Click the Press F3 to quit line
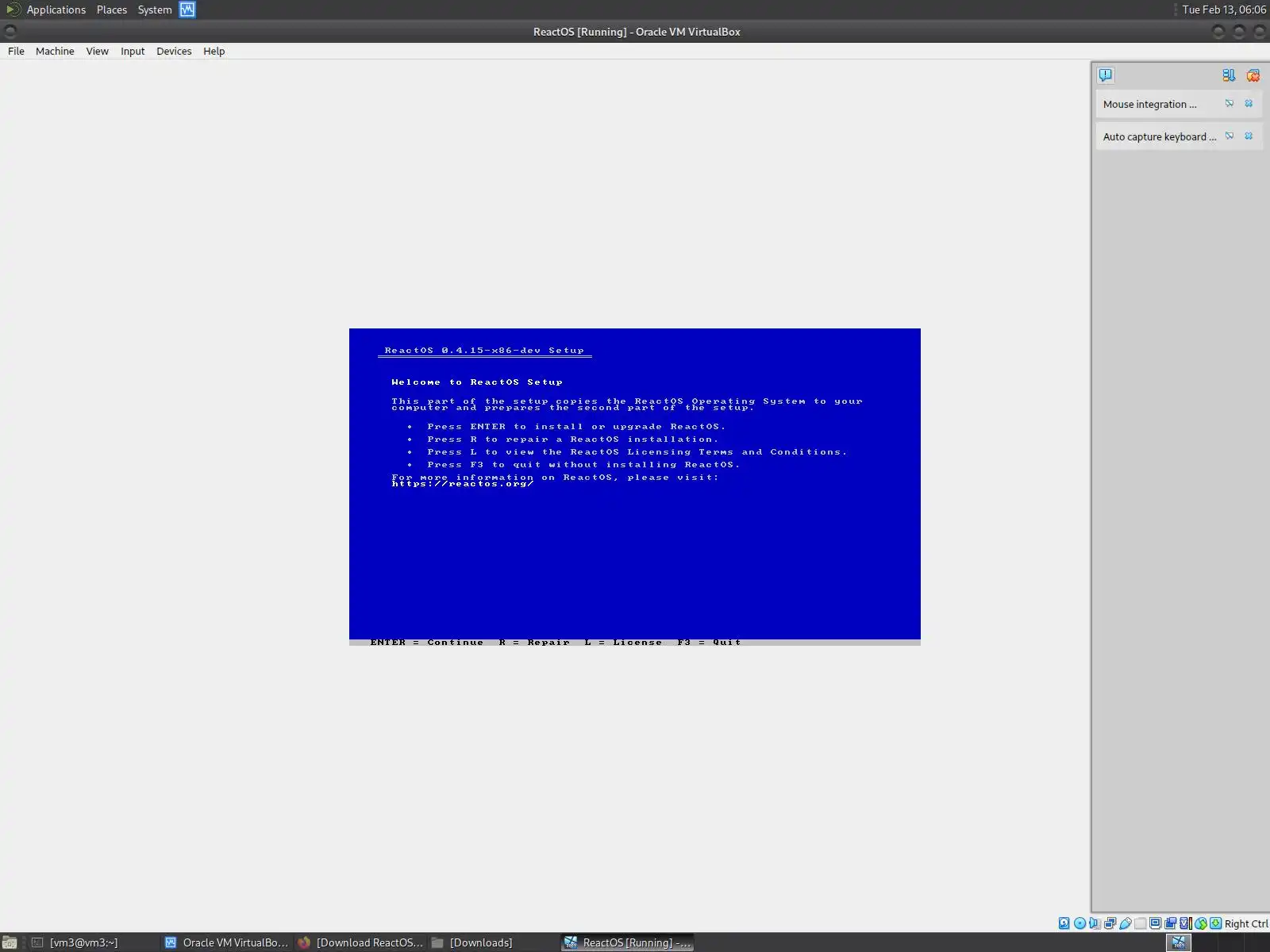 point(583,465)
